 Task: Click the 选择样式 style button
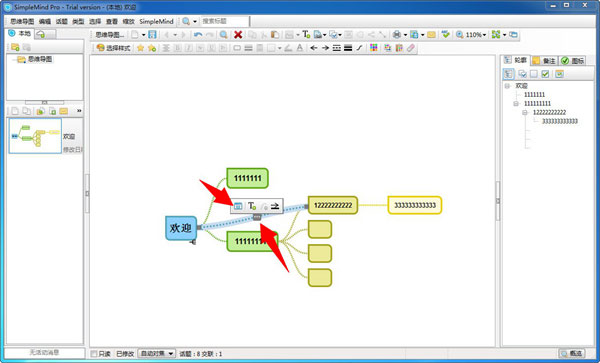coord(113,48)
